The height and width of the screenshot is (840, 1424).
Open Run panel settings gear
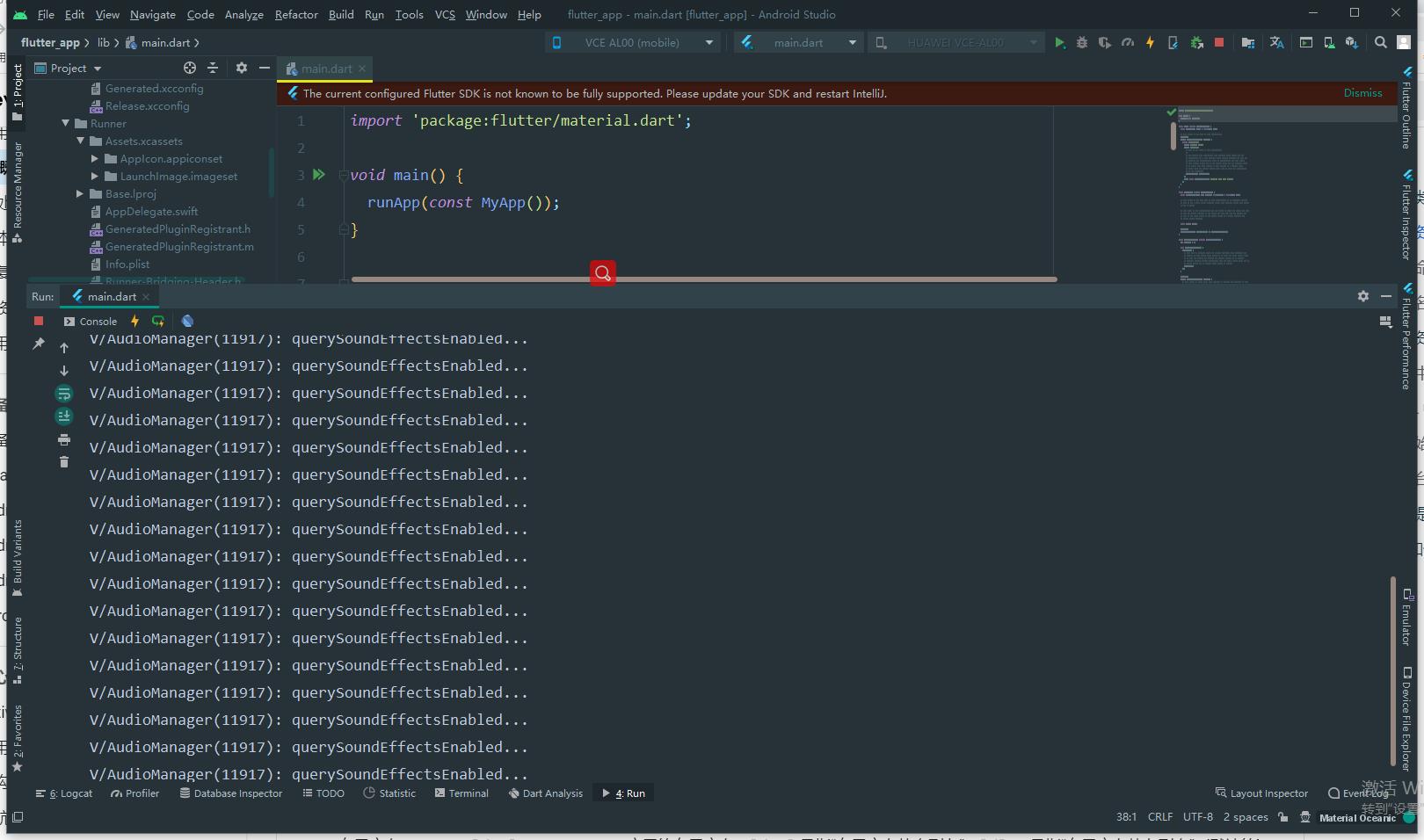(x=1363, y=297)
